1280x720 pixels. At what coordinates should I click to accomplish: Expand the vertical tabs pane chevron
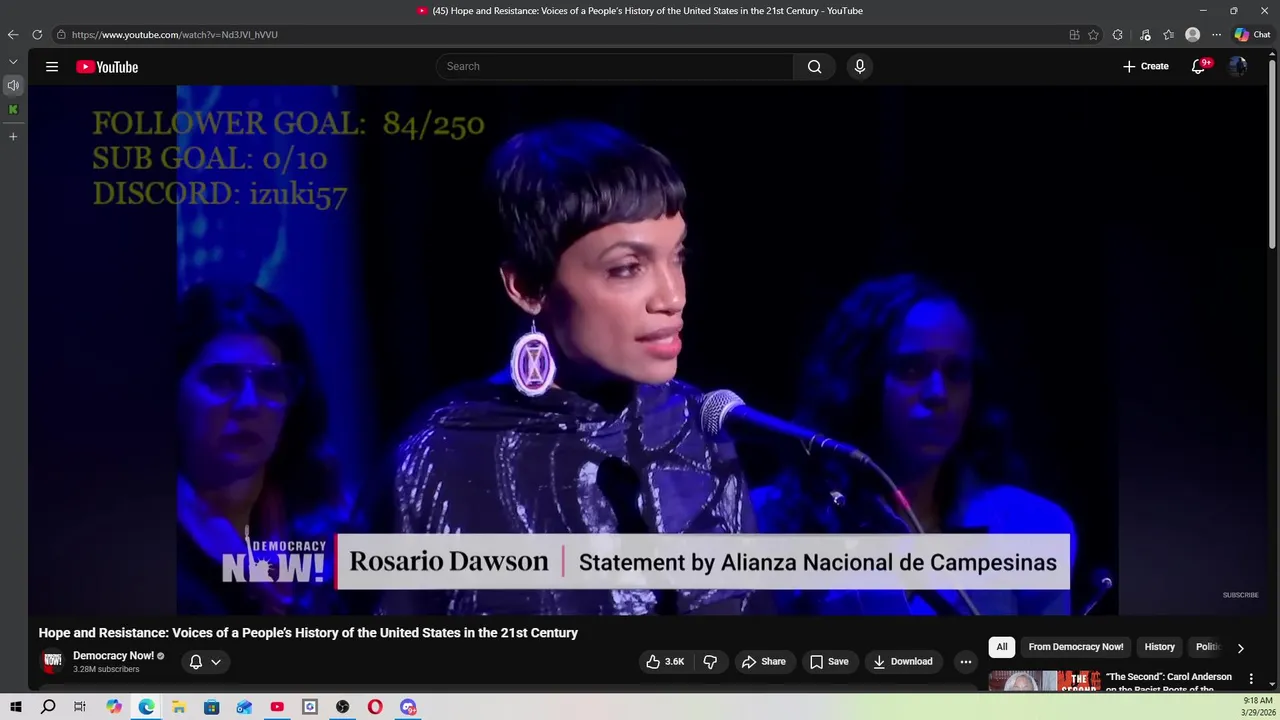[x=13, y=62]
